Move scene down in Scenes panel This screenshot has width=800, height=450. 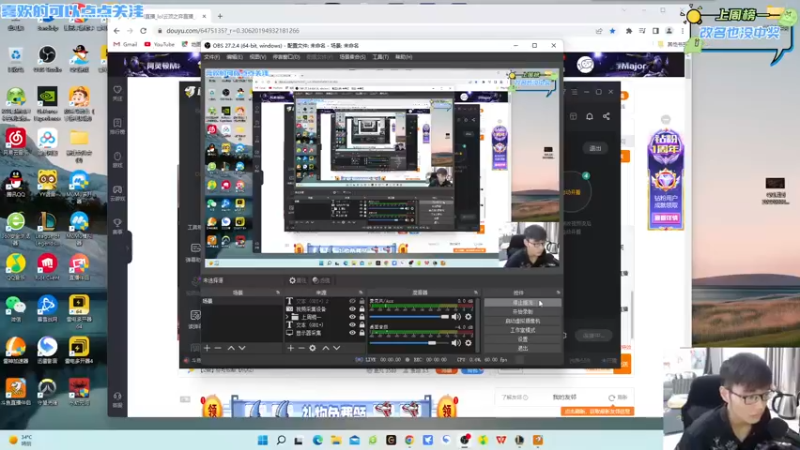(242, 348)
